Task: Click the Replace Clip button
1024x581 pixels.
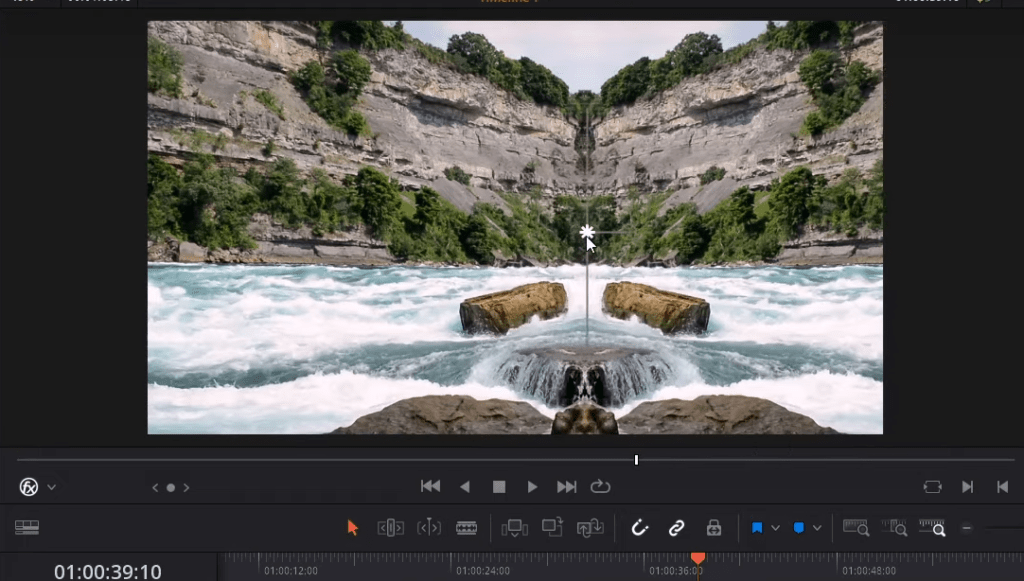Action: click(x=590, y=527)
